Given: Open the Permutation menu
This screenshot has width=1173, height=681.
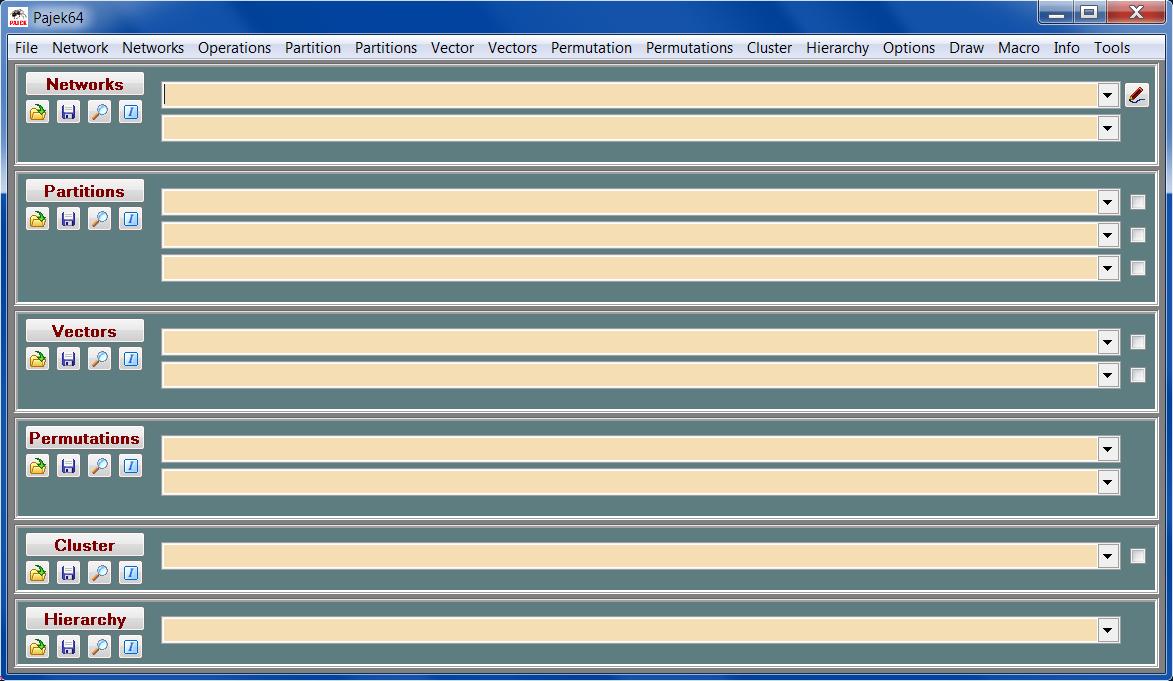Looking at the screenshot, I should 591,48.
